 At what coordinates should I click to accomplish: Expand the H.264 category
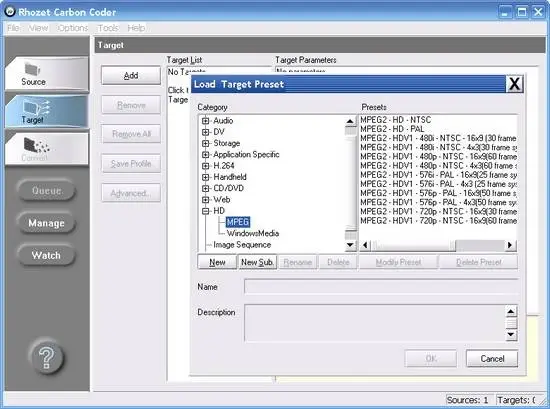(206, 166)
